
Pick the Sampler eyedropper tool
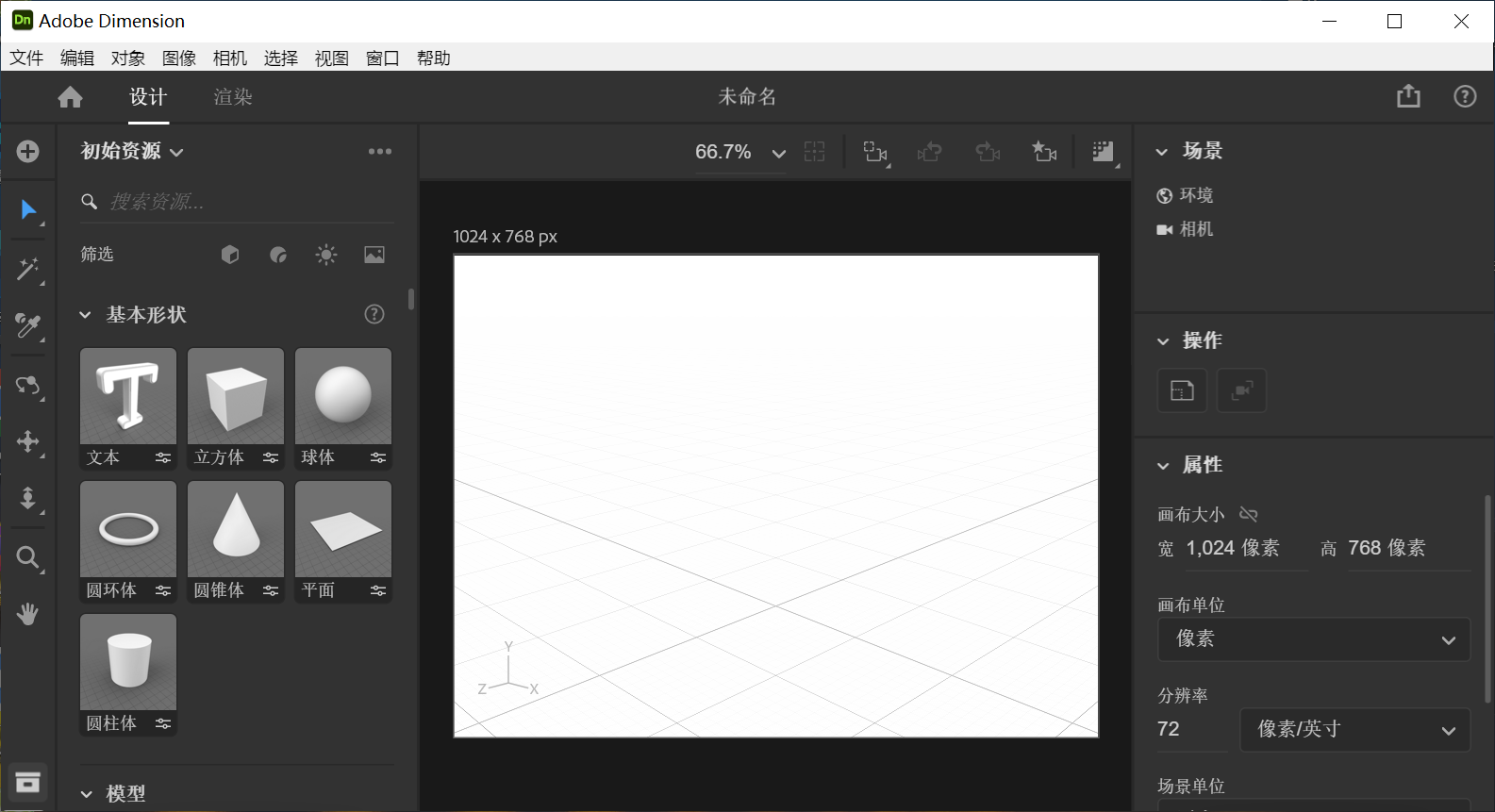click(x=28, y=327)
